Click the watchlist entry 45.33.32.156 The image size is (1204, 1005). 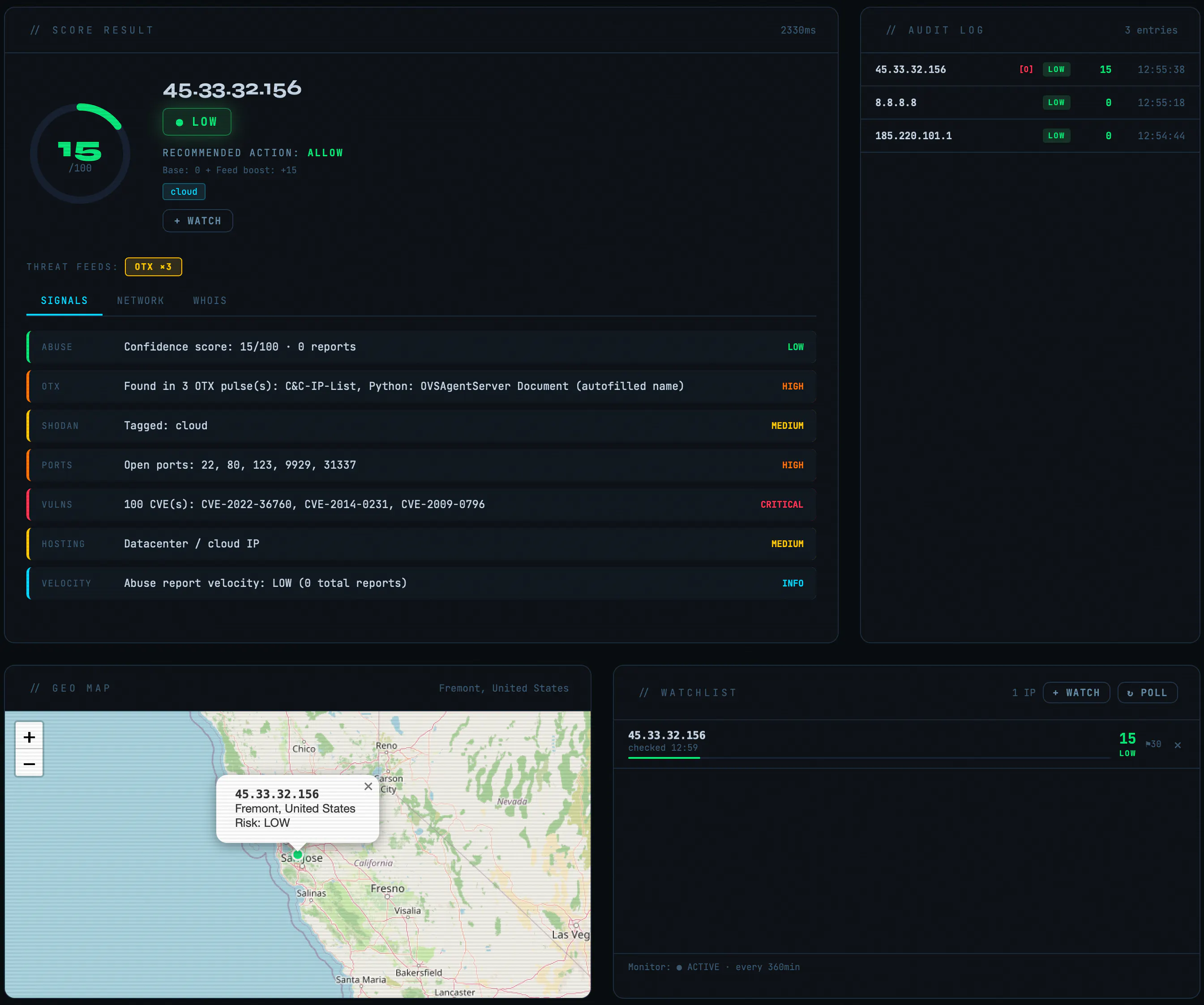point(906,744)
